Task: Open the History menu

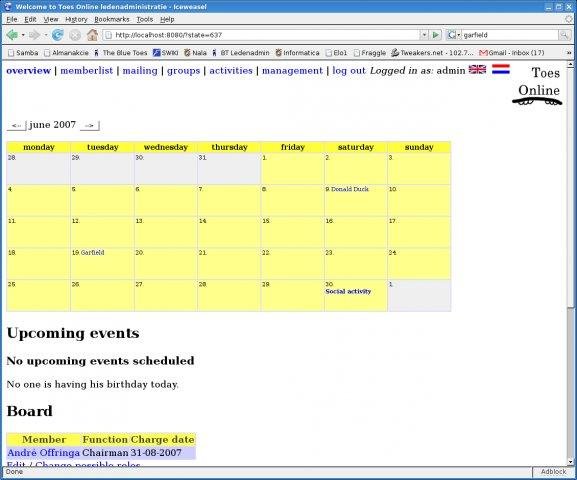Action: click(76, 19)
